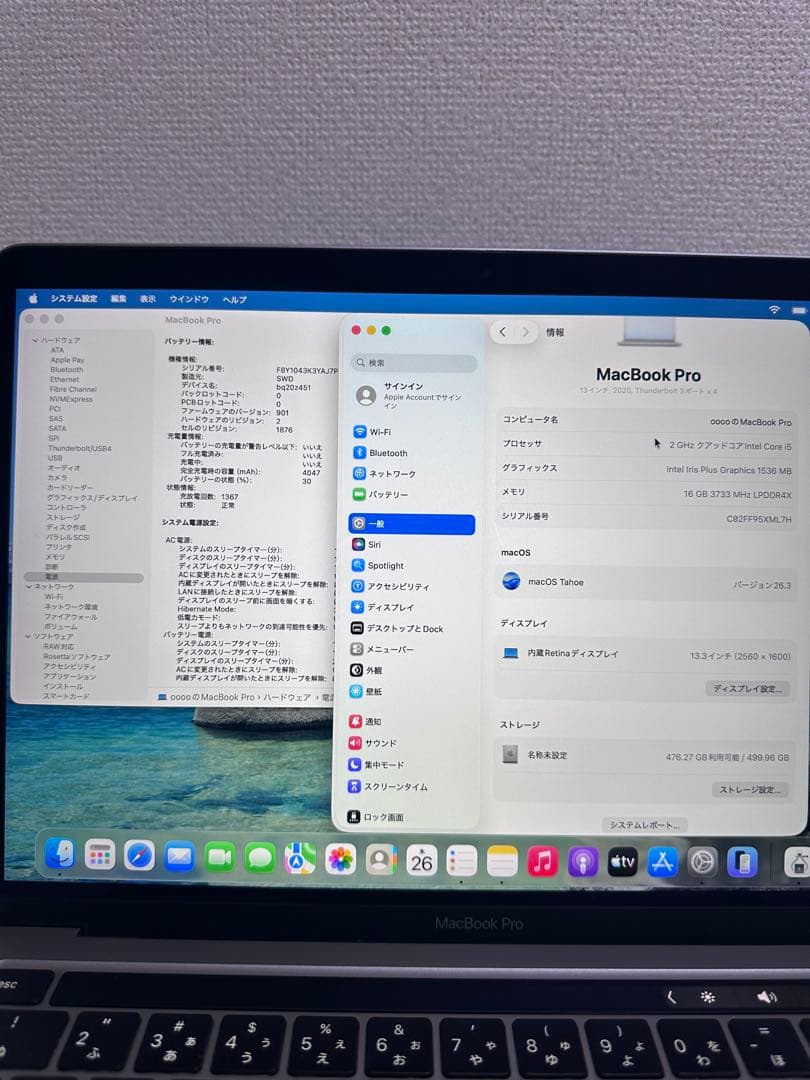The image size is (810, 1080).
Task: Select ストレージ in System Information sidebar
Action: click(x=63, y=517)
